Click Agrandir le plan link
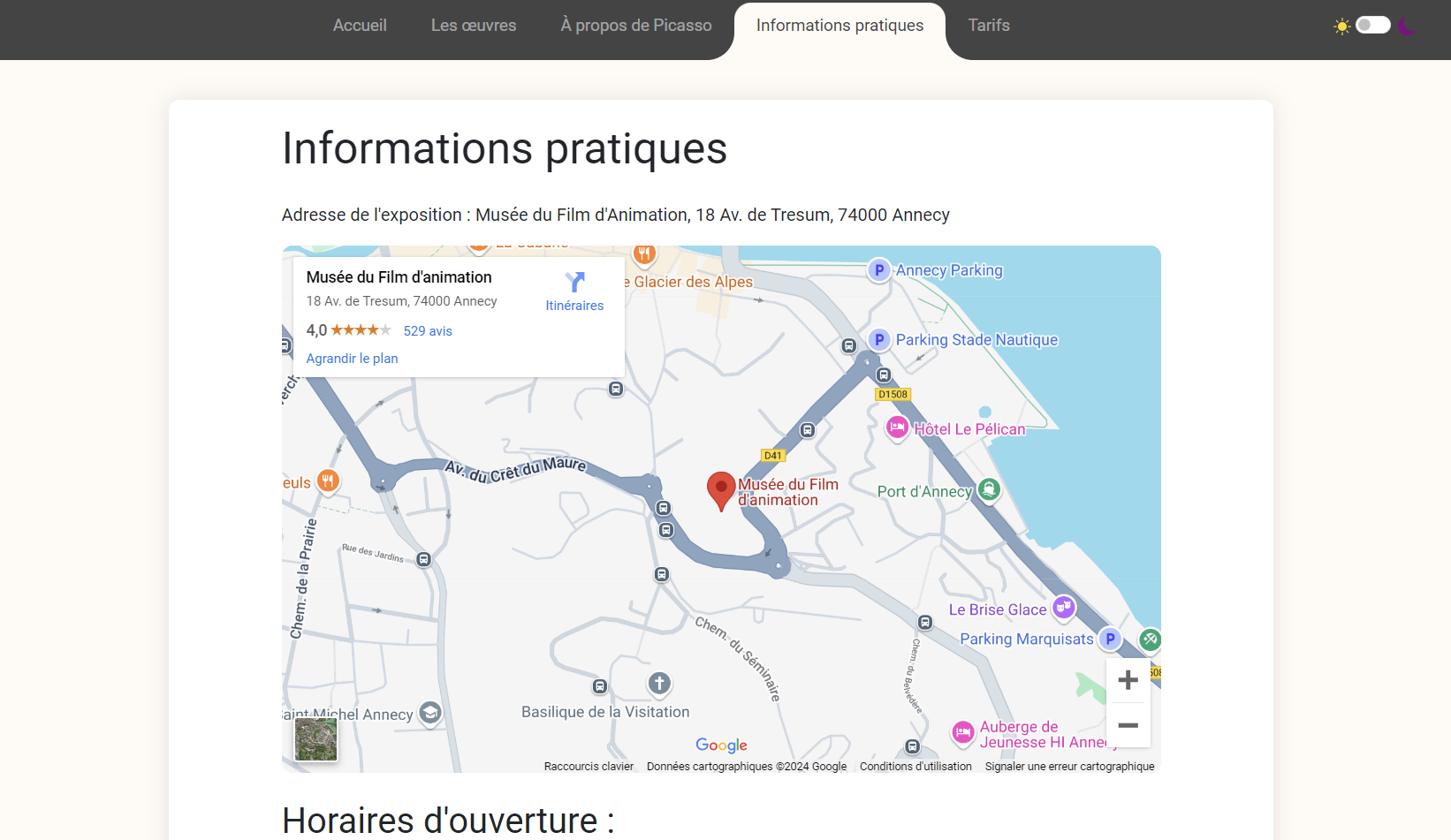This screenshot has width=1451, height=840. pos(352,359)
